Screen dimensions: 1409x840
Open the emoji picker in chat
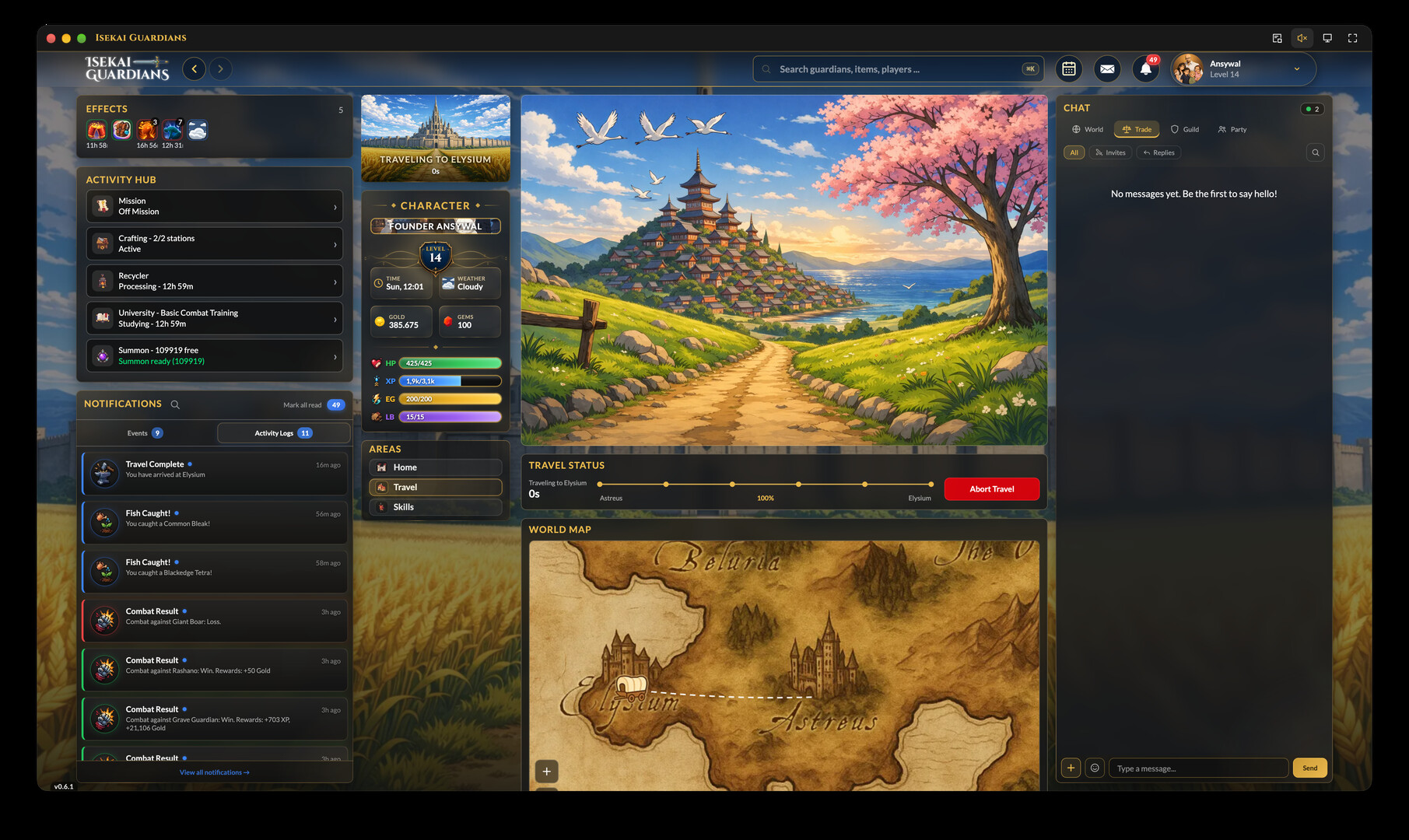pos(1095,768)
